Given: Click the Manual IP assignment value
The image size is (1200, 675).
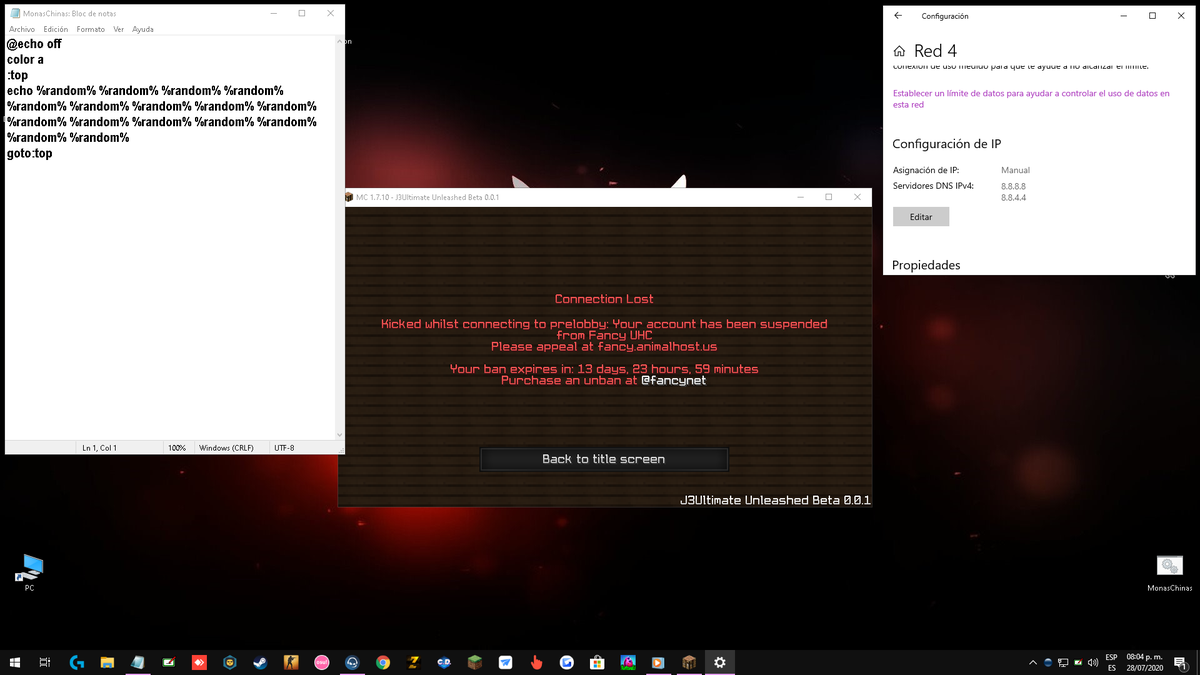Looking at the screenshot, I should click(1016, 170).
